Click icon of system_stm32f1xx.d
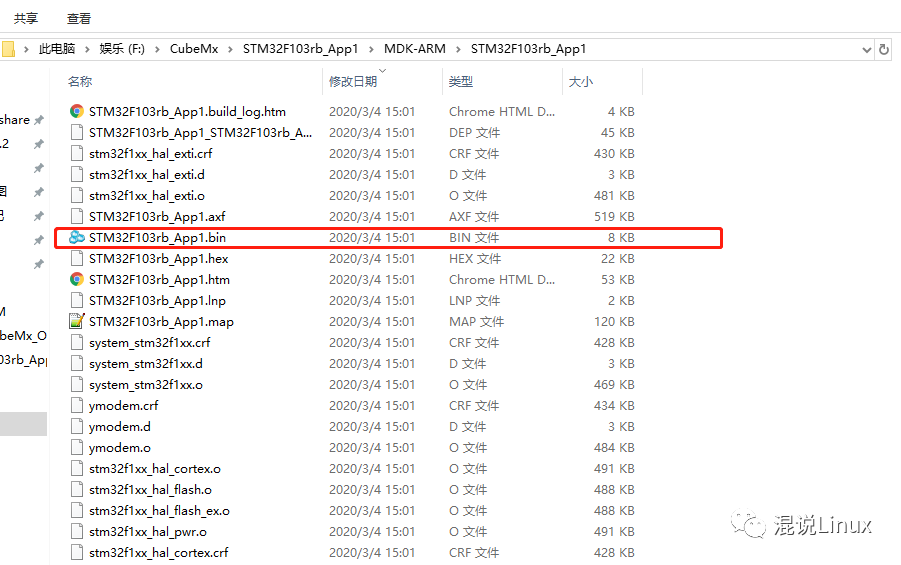901x565 pixels. (76, 364)
